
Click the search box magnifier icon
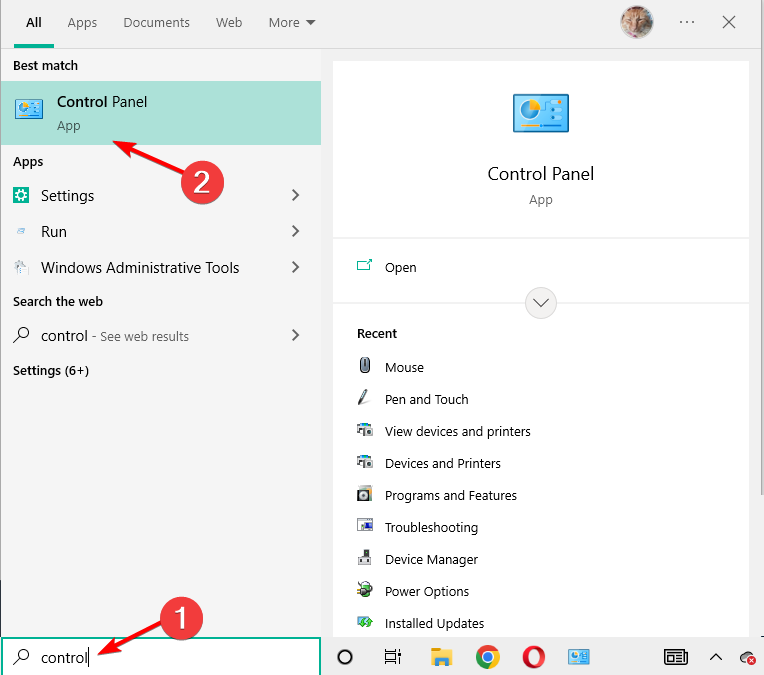point(21,656)
